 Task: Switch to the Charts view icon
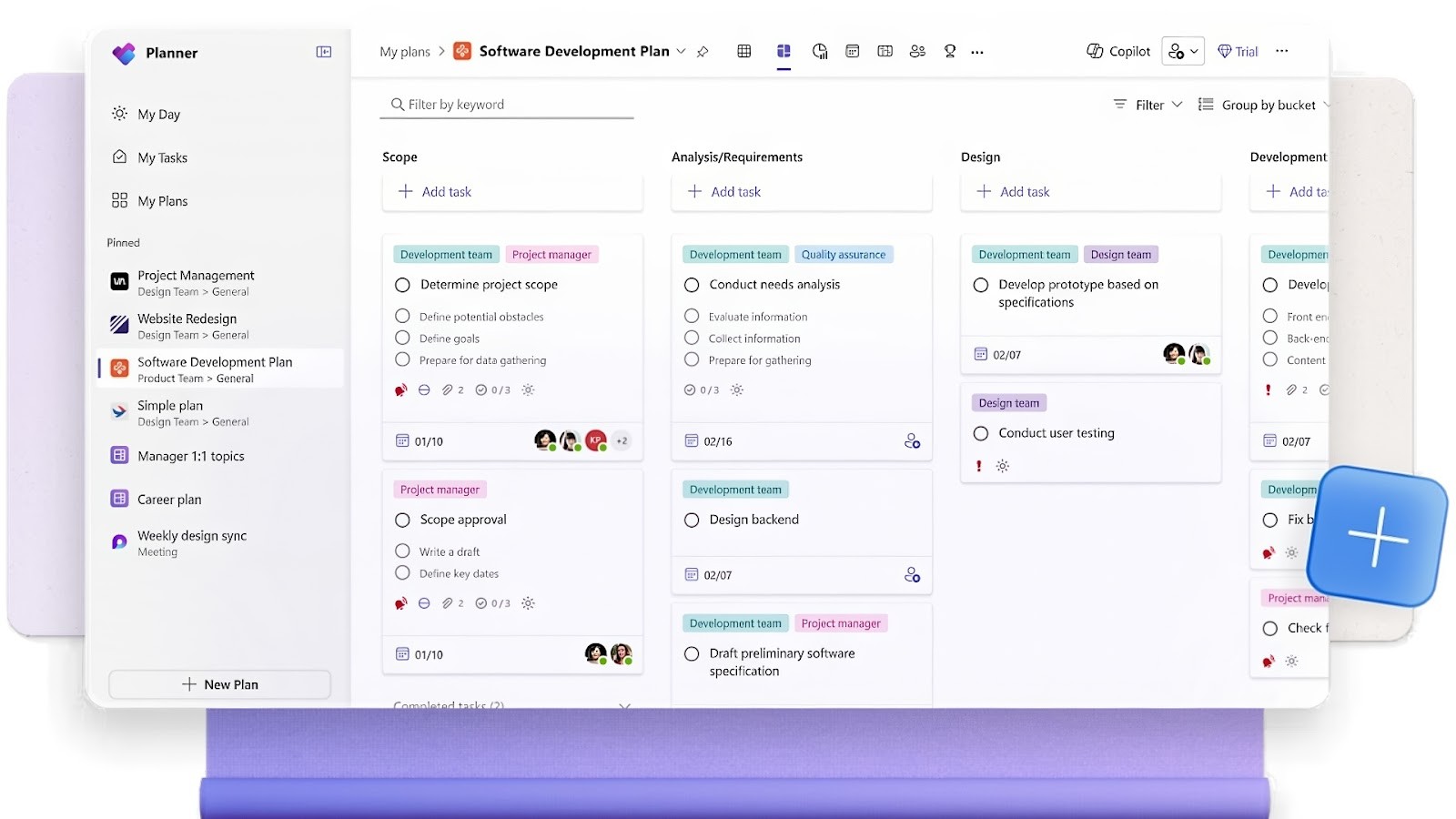pyautogui.click(x=819, y=51)
